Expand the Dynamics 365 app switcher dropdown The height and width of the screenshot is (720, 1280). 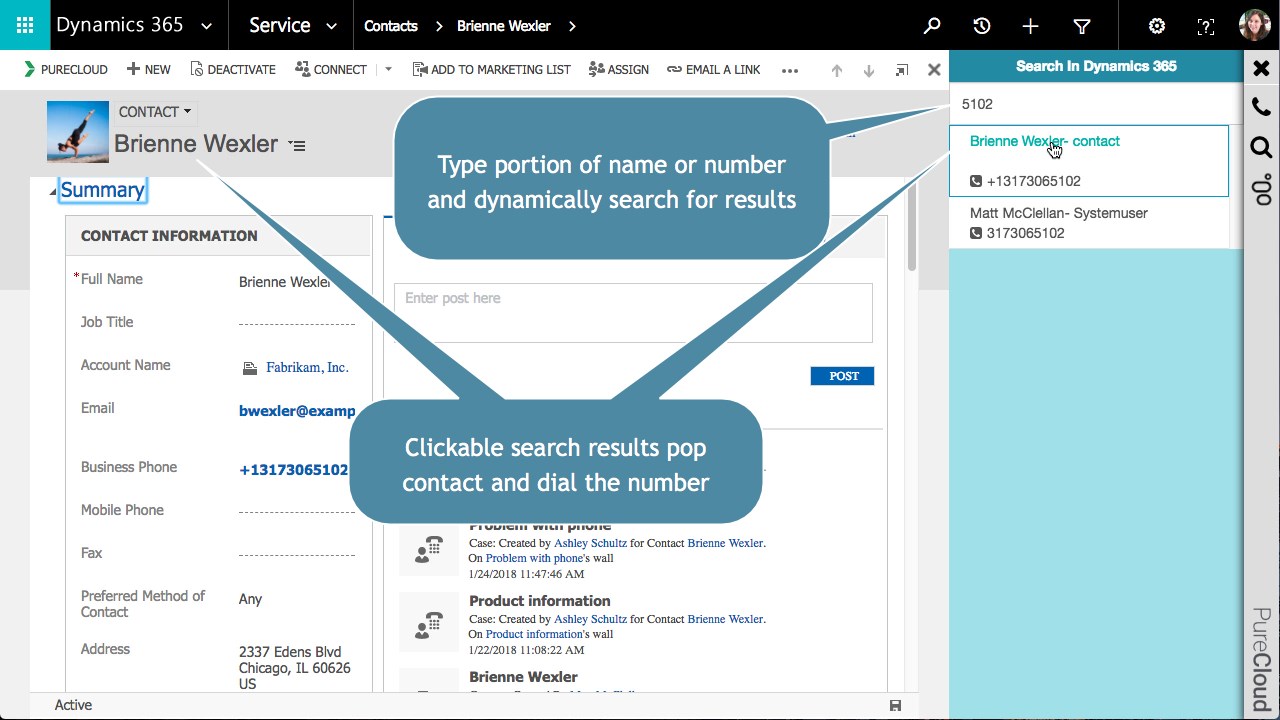click(x=206, y=27)
